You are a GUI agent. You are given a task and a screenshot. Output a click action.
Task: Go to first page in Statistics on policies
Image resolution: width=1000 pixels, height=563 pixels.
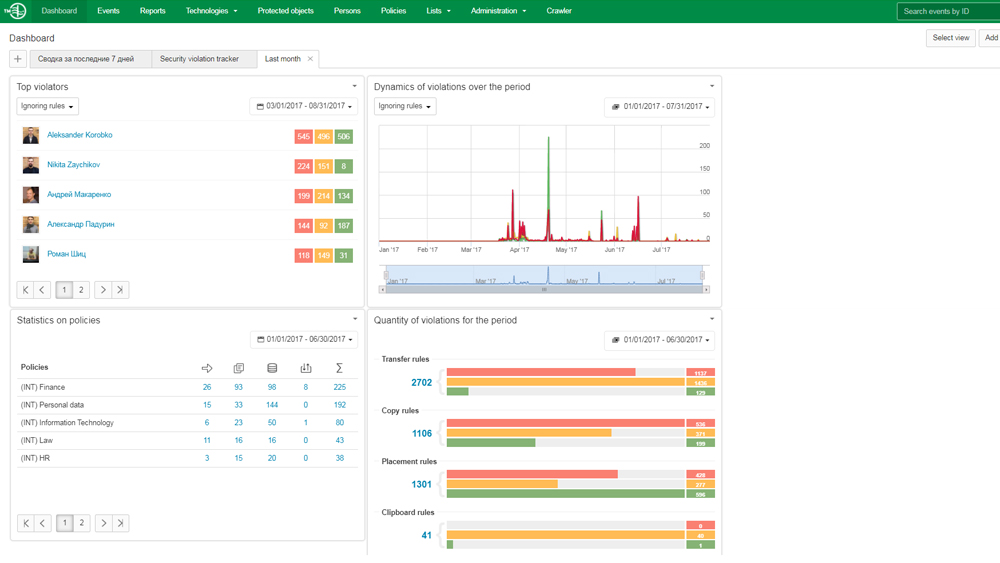(26, 523)
